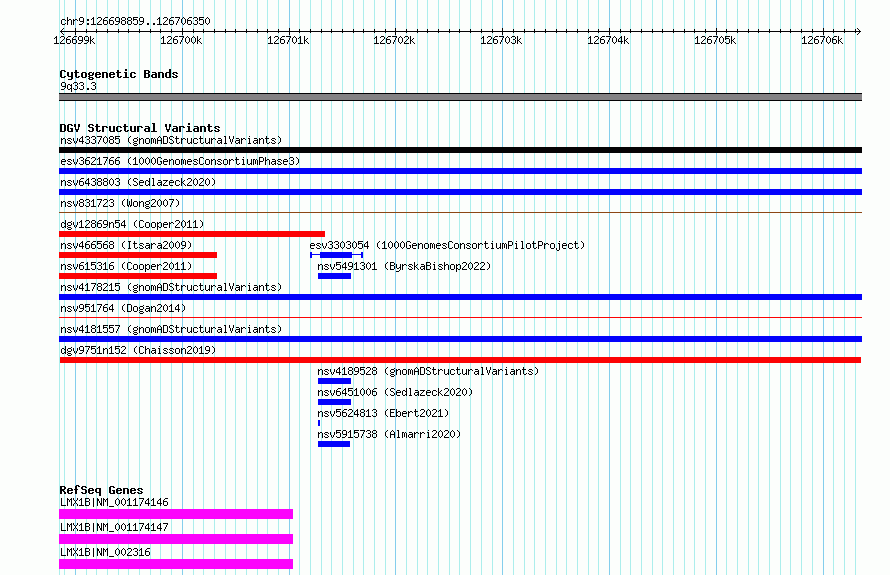Open esv3621766 1000GenomesConsortiumPhase3 label

click(180, 161)
